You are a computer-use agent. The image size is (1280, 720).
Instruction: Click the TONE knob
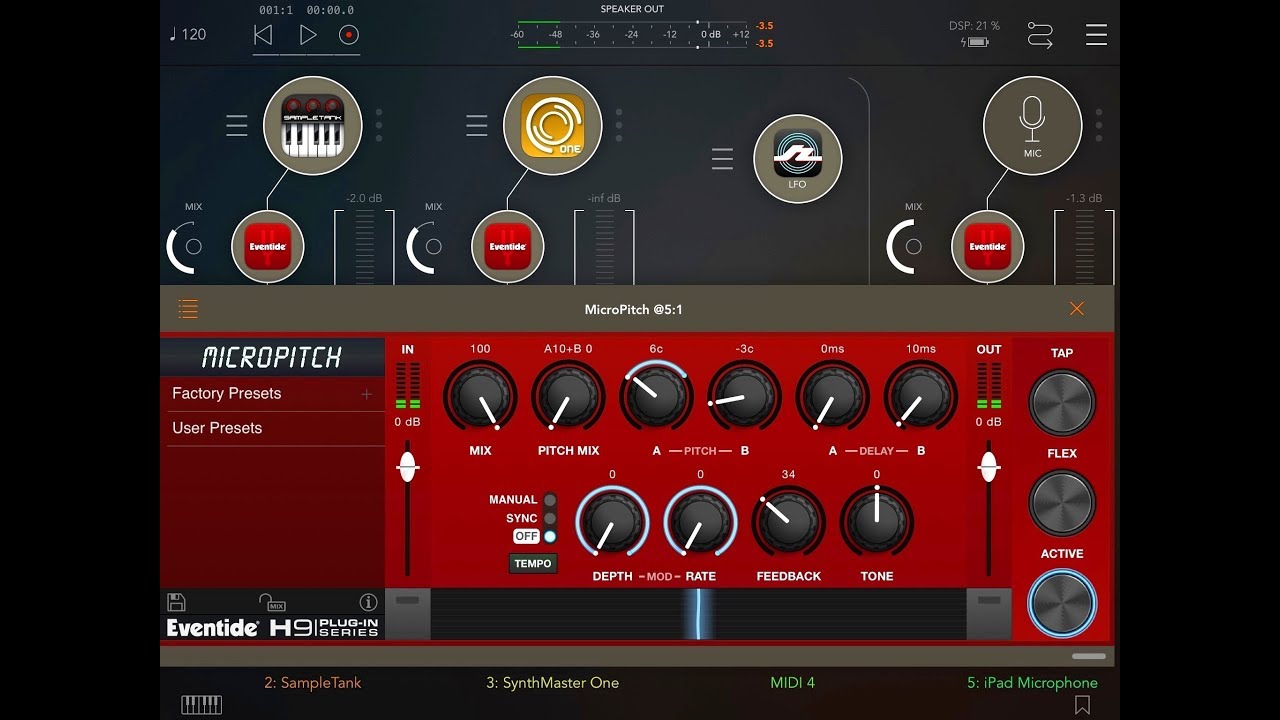[x=876, y=522]
